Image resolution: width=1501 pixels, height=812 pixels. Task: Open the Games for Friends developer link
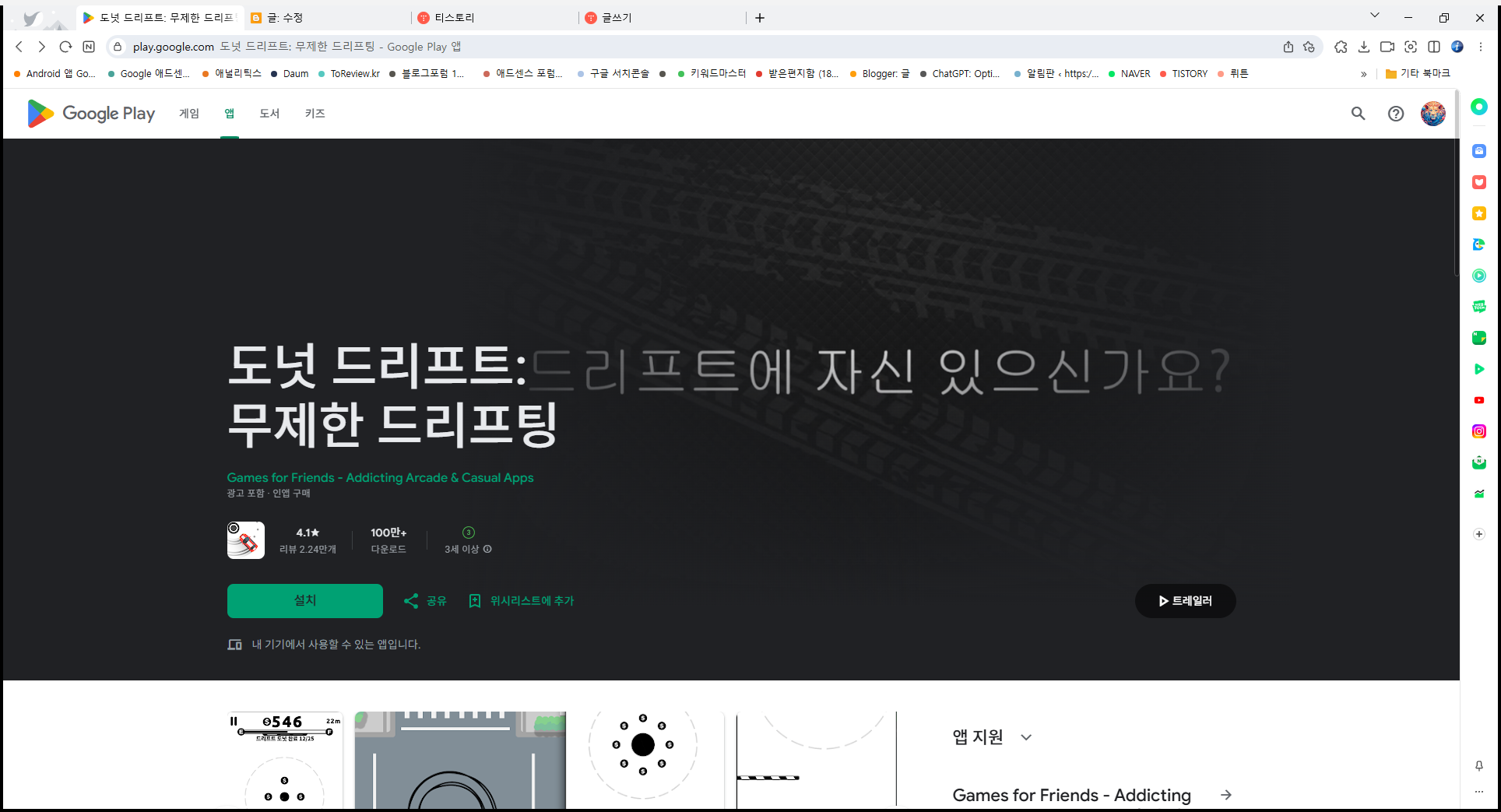coord(380,477)
